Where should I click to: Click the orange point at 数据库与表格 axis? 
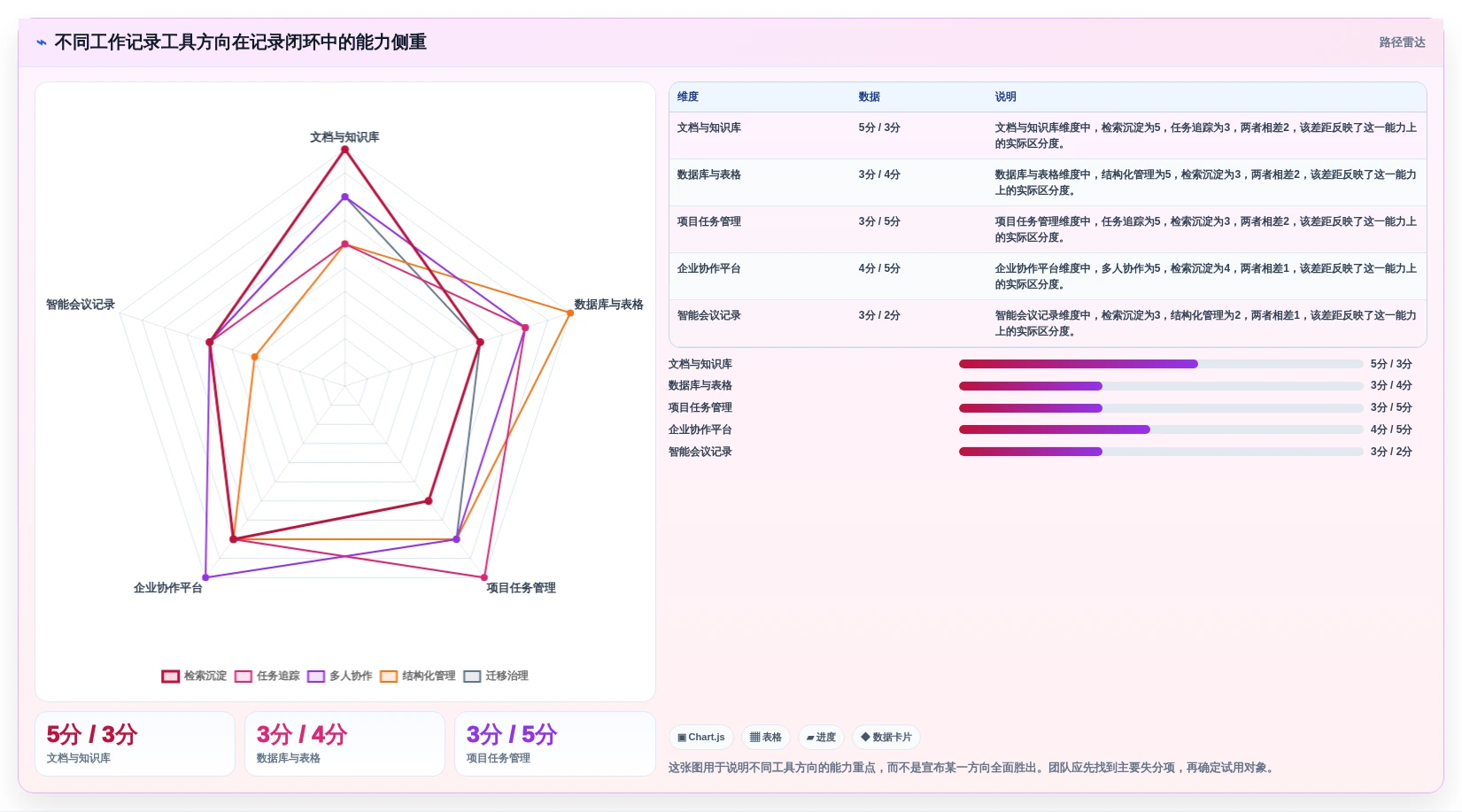(570, 313)
